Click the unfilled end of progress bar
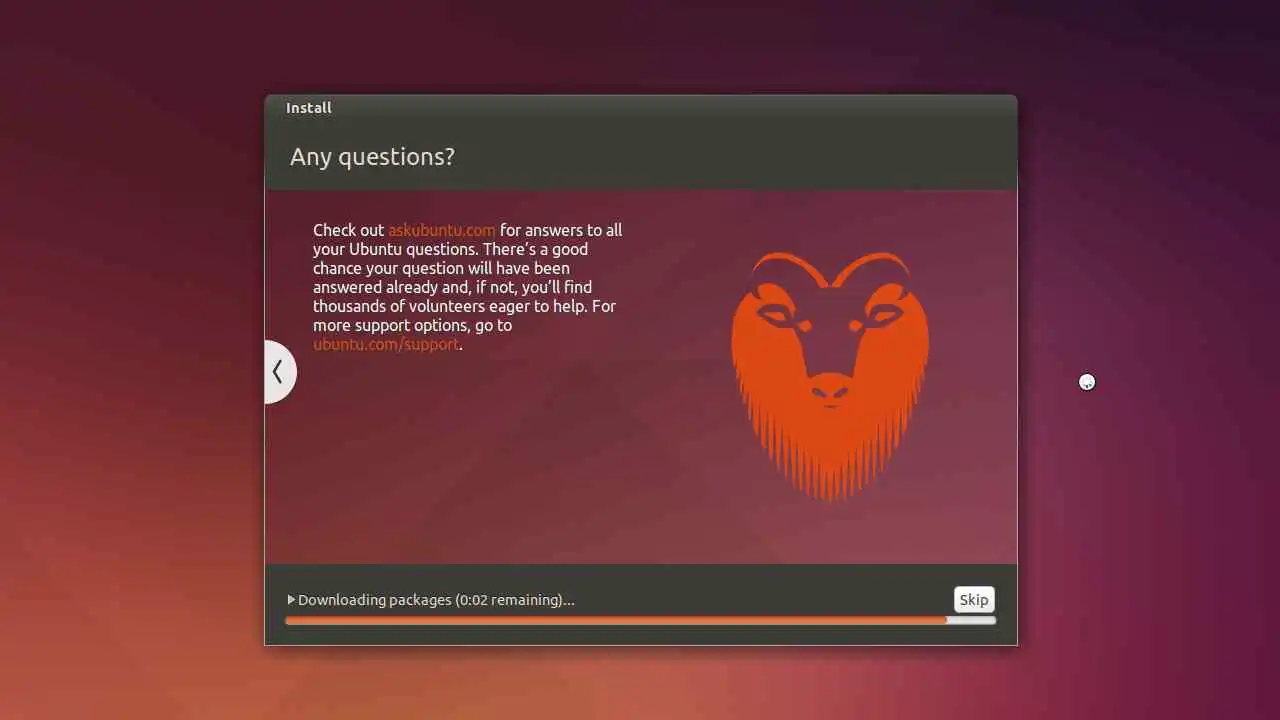Screen dimensions: 1280x720 pos(971,621)
